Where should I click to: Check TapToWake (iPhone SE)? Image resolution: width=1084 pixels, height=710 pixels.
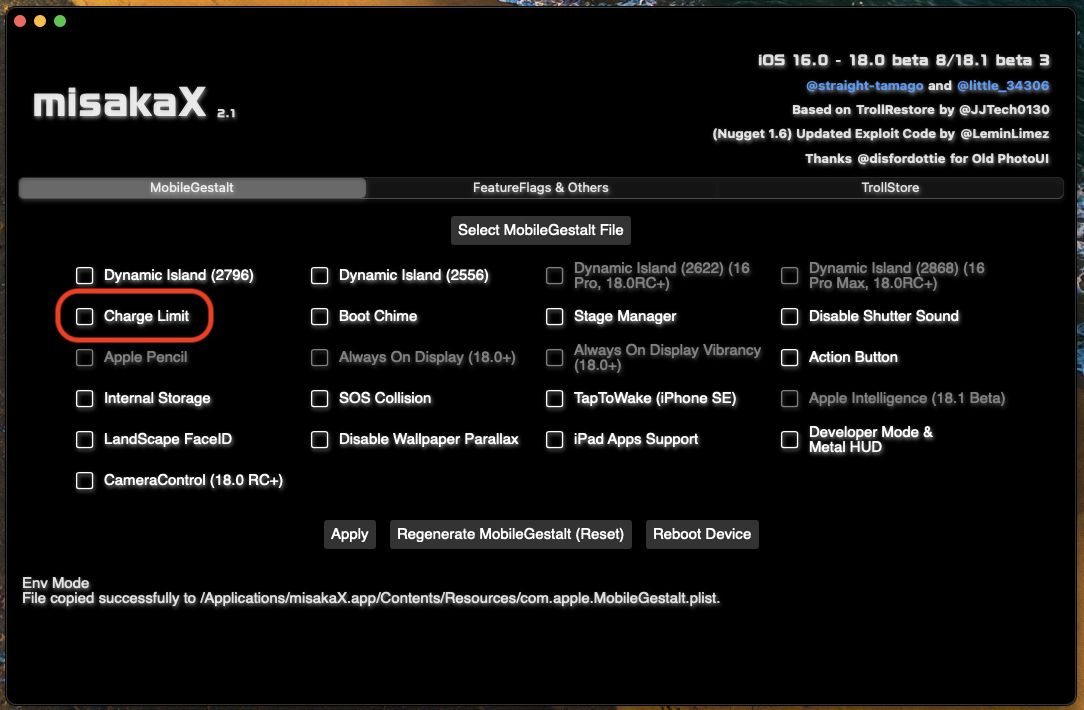(554, 398)
